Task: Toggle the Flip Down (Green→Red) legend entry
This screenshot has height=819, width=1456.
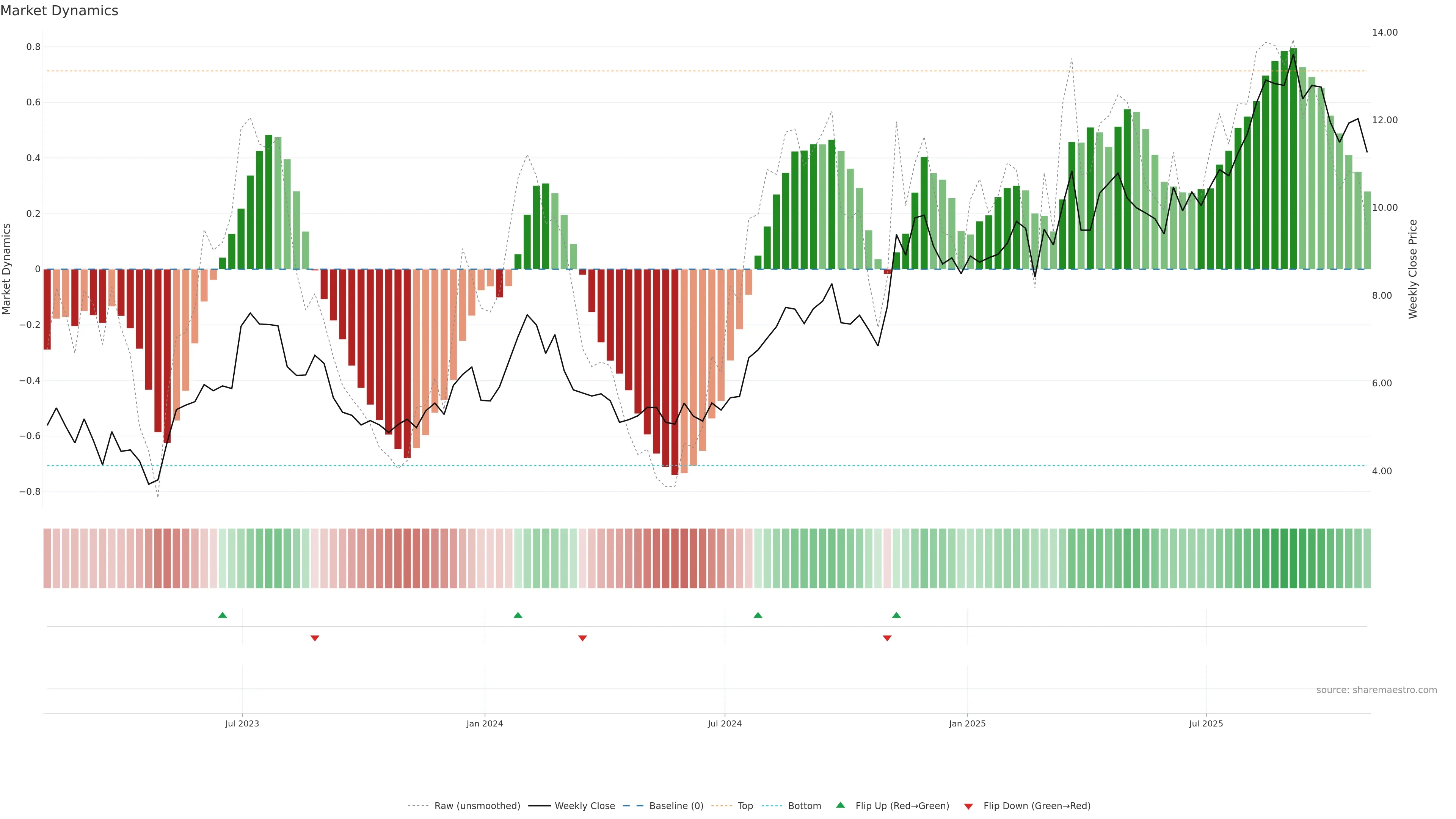Action: [1037, 806]
